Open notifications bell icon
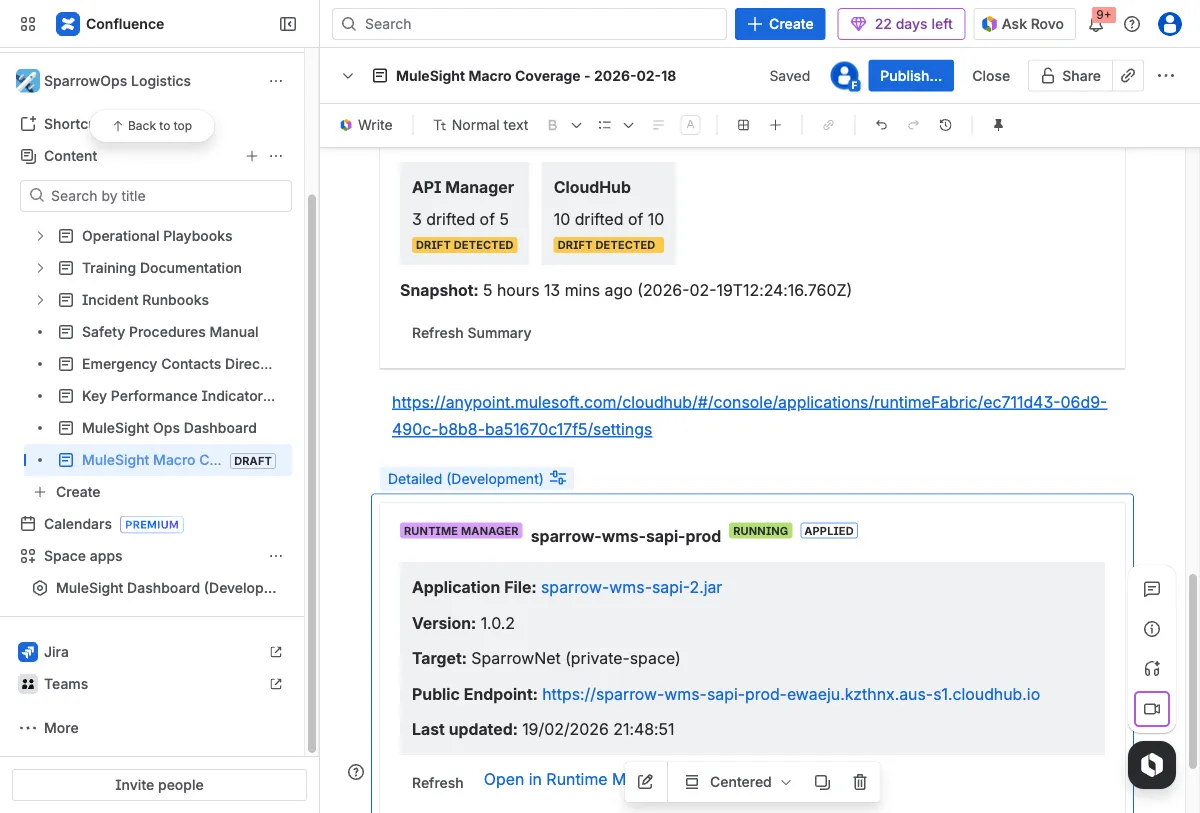Image resolution: width=1200 pixels, height=813 pixels. [x=1096, y=24]
